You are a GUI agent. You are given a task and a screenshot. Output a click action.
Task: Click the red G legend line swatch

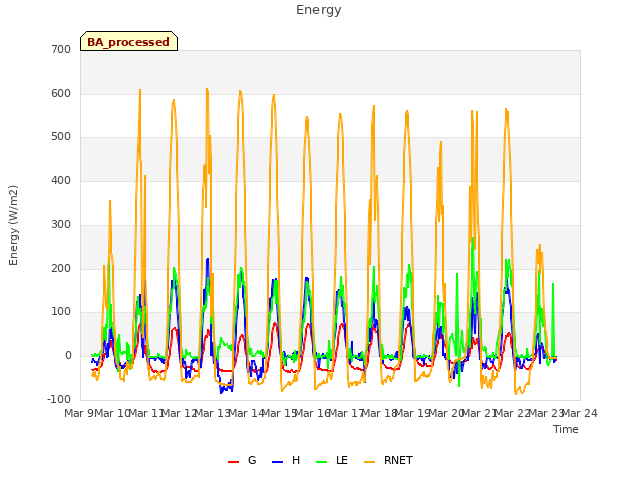[233, 462]
